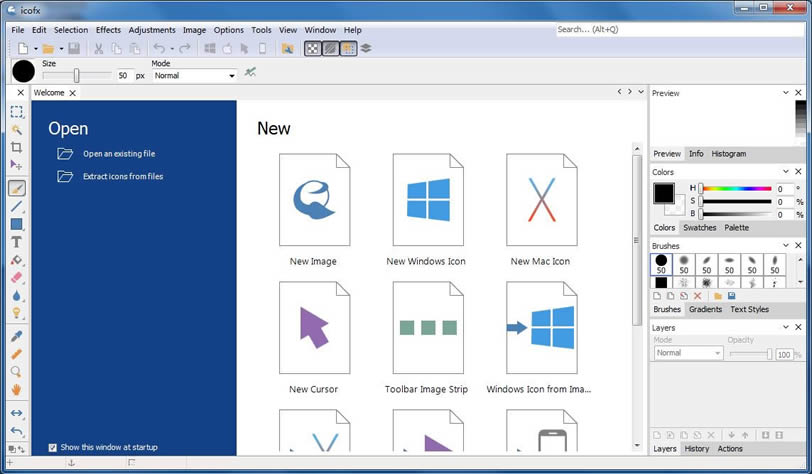The height and width of the screenshot is (474, 812).
Task: Toggle the grid display toolbar button
Action: point(349,49)
